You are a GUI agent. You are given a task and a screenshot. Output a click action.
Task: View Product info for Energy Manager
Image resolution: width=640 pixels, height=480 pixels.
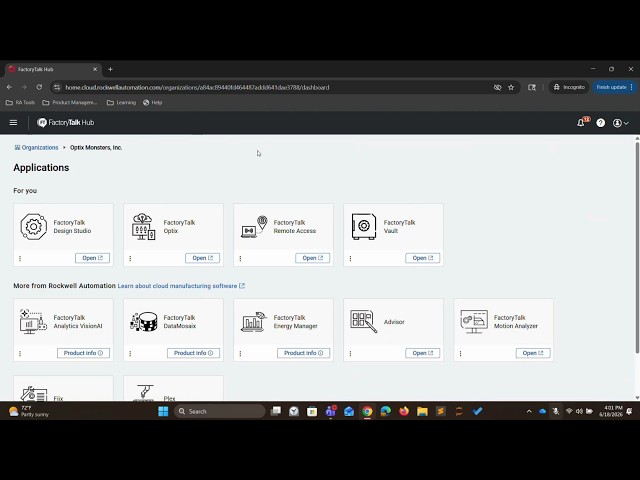[x=304, y=353]
